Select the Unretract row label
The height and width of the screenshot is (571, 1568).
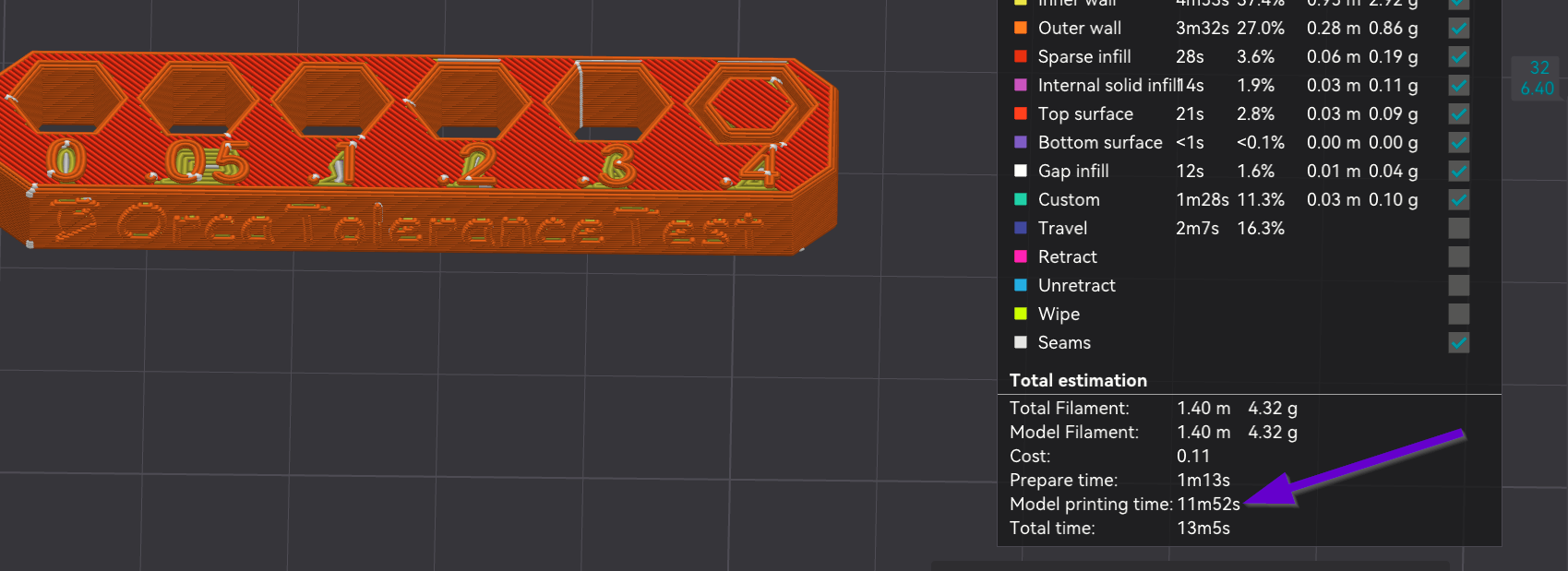point(1077,286)
